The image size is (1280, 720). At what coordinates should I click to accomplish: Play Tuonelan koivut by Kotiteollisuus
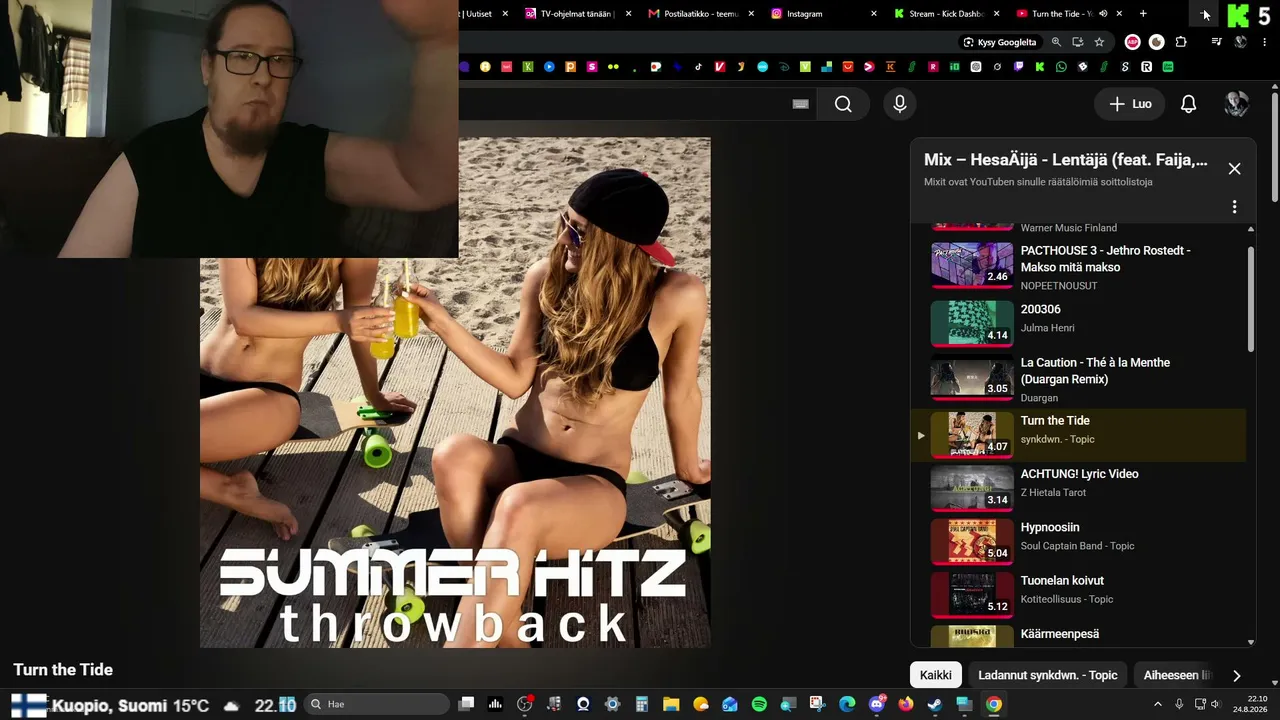(x=1079, y=594)
